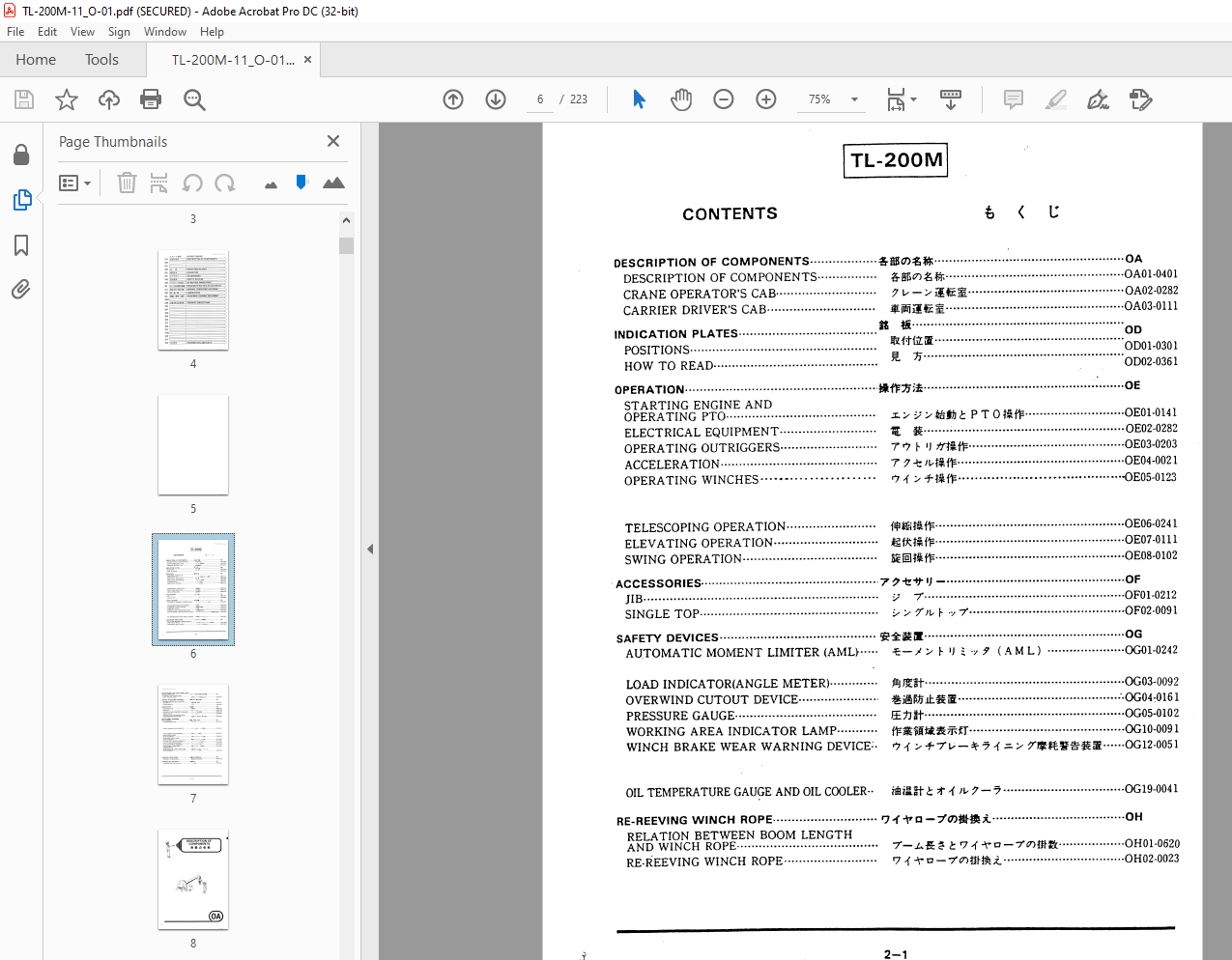
Task: Open the File menu
Action: 15,31
